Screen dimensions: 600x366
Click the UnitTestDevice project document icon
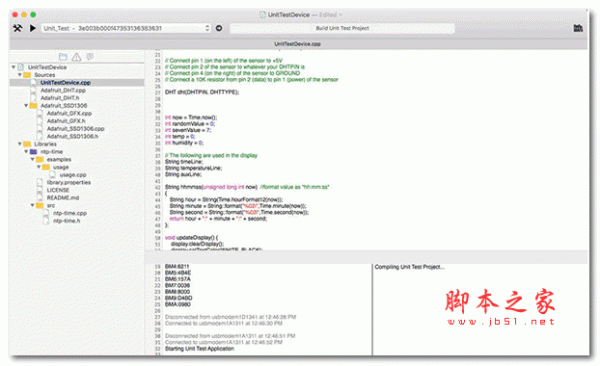(21, 67)
